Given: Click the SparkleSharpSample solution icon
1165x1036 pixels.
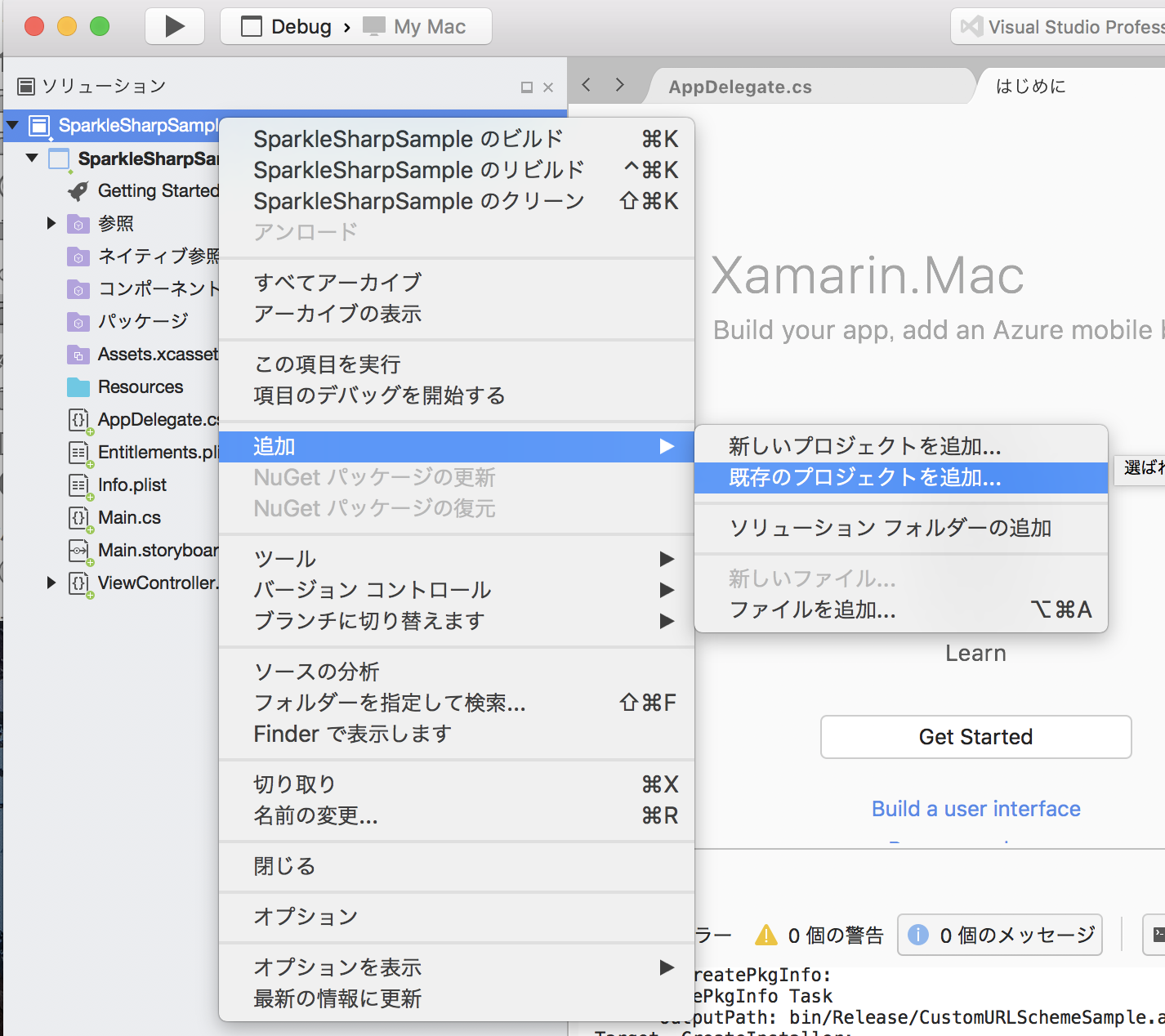Looking at the screenshot, I should point(39,126).
